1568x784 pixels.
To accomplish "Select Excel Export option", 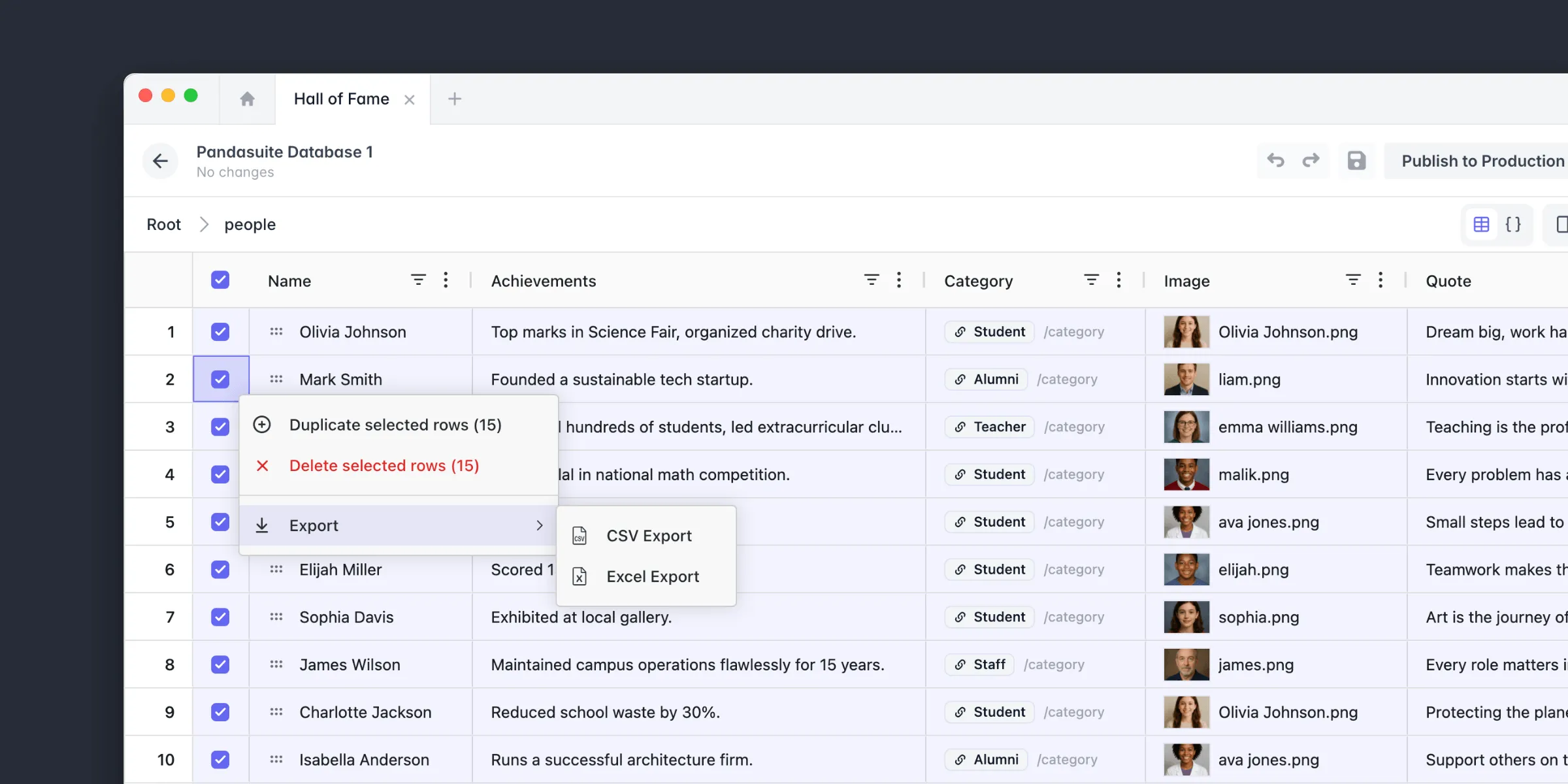I will 646,577.
